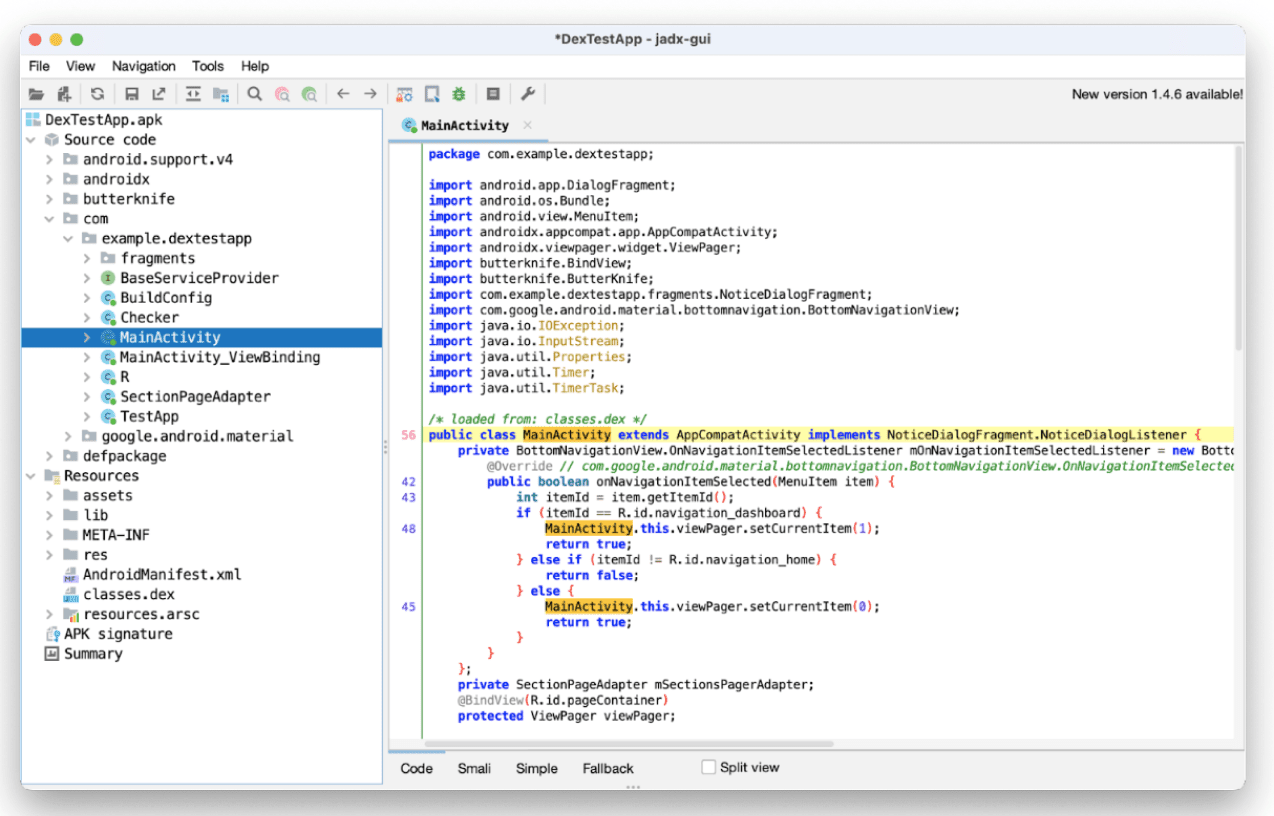This screenshot has width=1274, height=816.
Task: Collapse the Source code tree node
Action: pyautogui.click(x=31, y=140)
